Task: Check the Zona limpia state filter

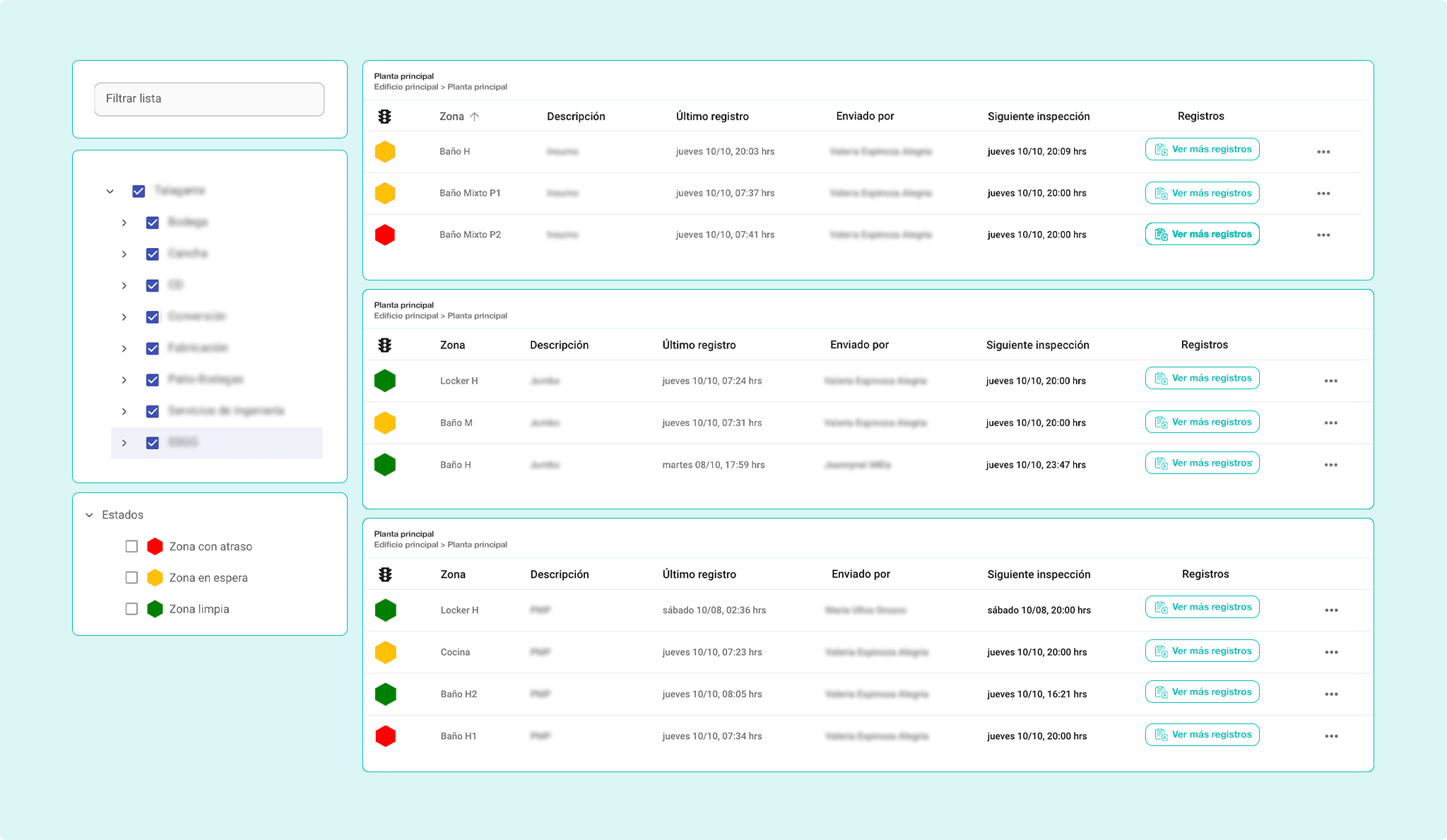Action: tap(131, 609)
